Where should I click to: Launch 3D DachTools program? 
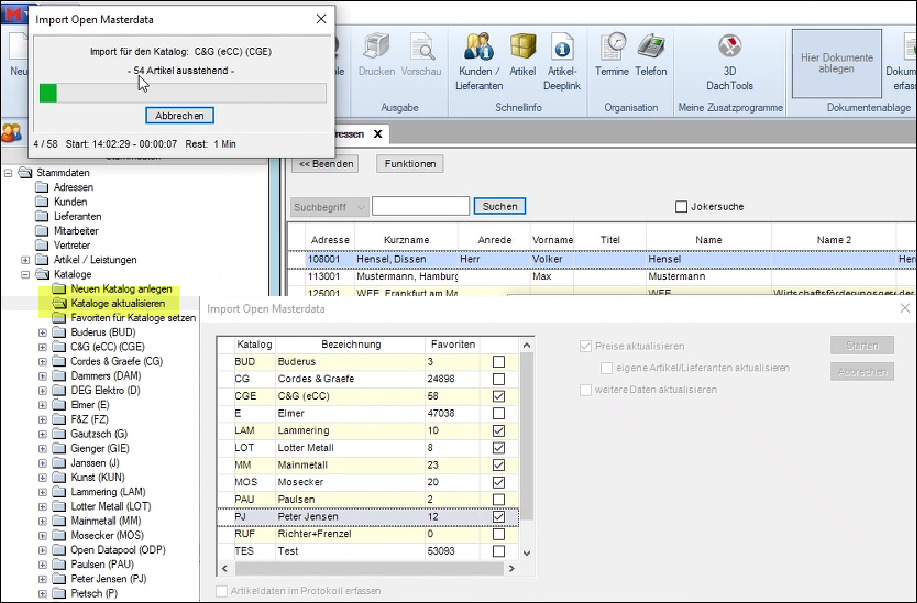tap(729, 61)
